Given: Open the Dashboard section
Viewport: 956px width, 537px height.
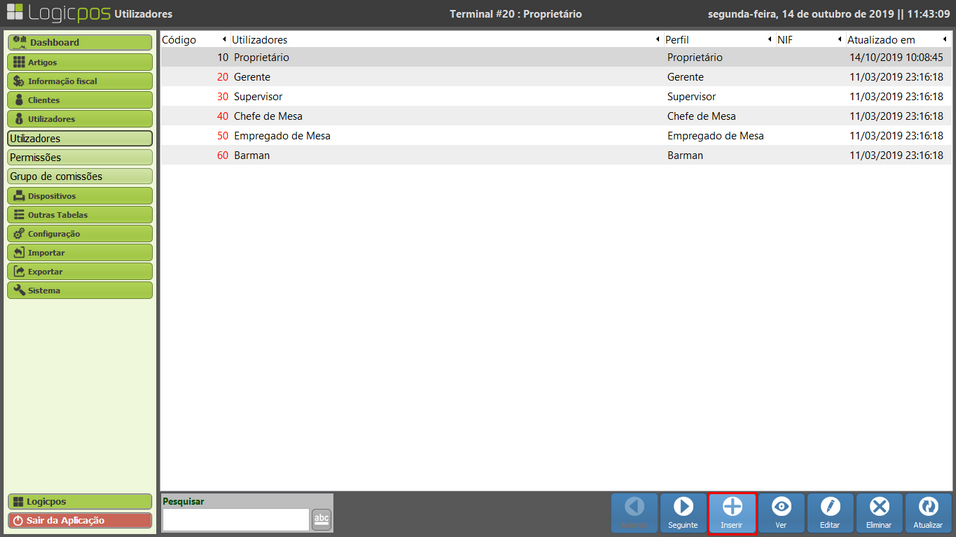Looking at the screenshot, I should coord(80,43).
